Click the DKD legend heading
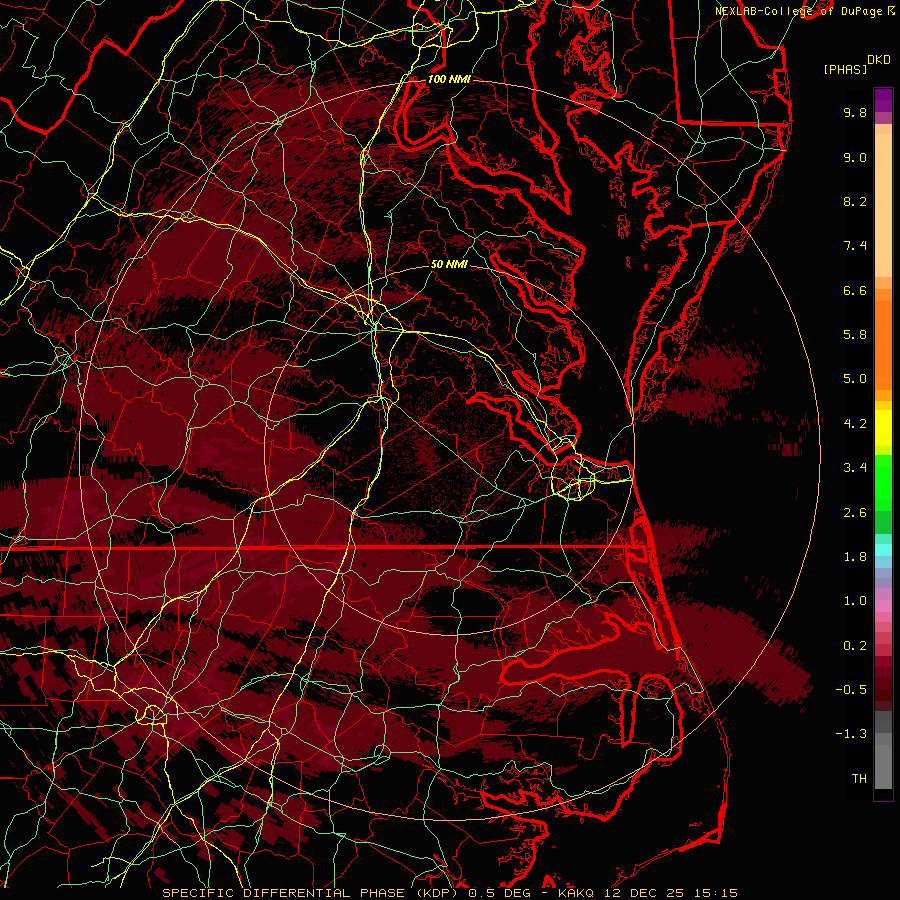 (x=878, y=60)
